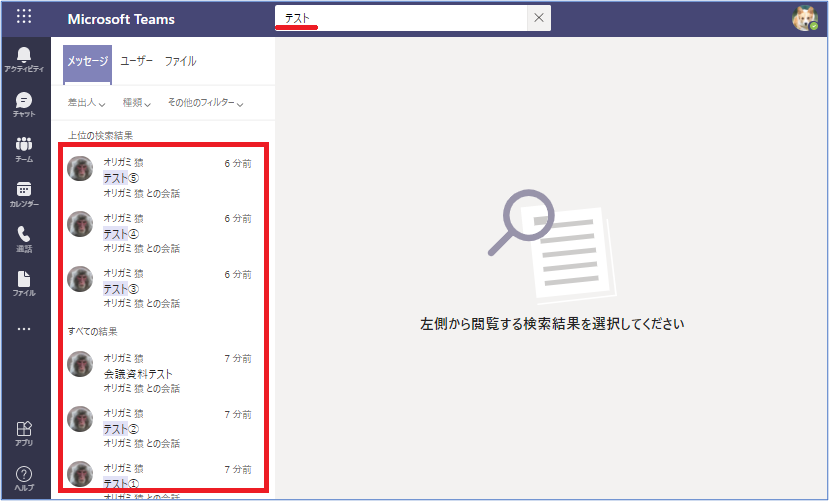Expand the その他のフィルター dropdown
829x501 pixels.
pos(205,103)
